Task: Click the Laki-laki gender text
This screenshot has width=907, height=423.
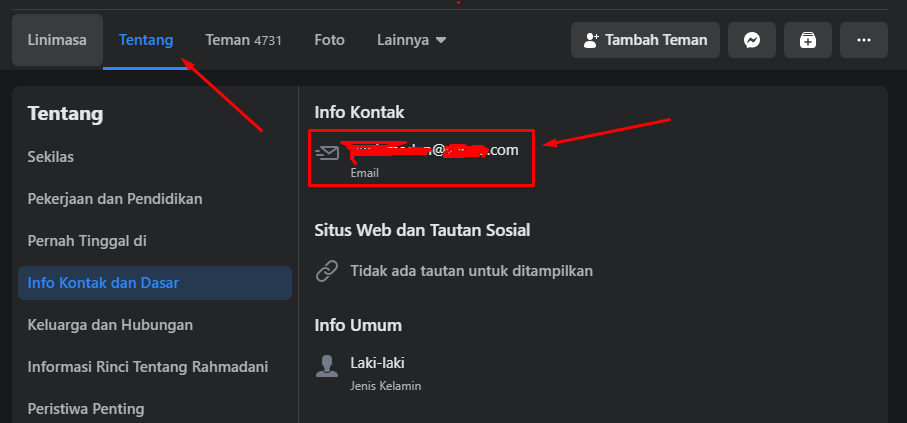Action: (x=377, y=363)
